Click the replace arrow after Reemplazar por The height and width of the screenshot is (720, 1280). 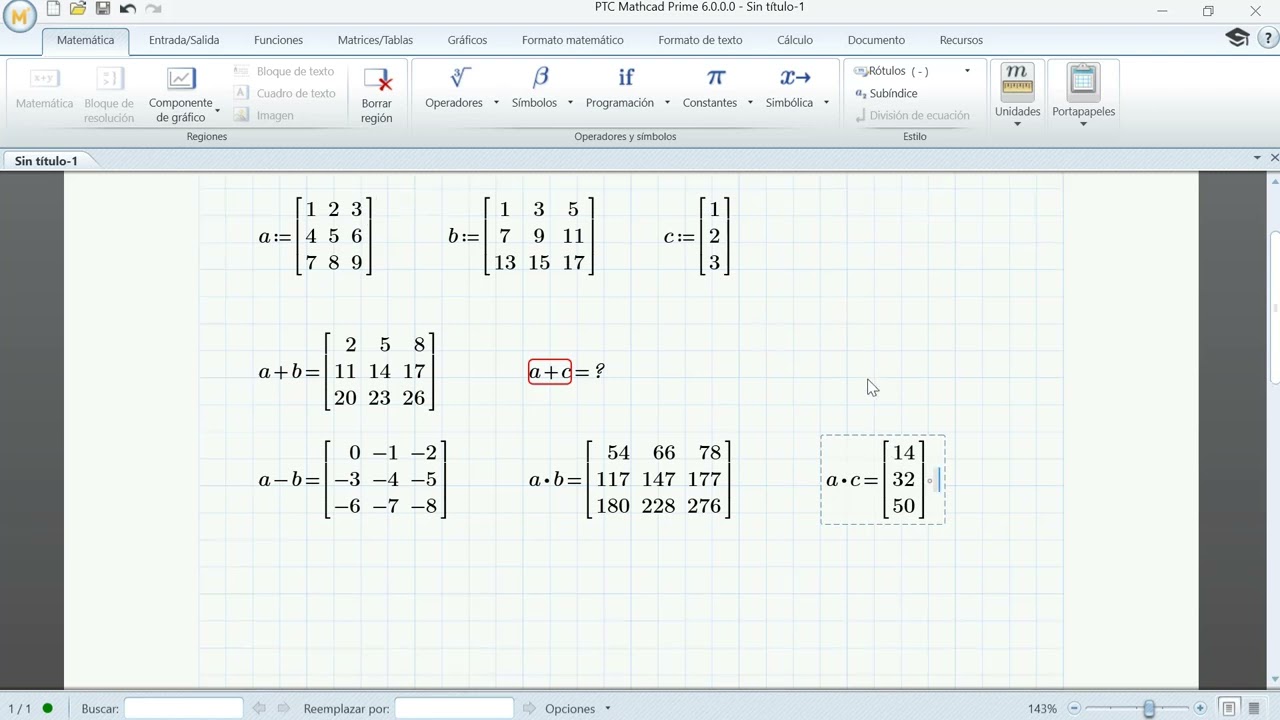click(530, 709)
